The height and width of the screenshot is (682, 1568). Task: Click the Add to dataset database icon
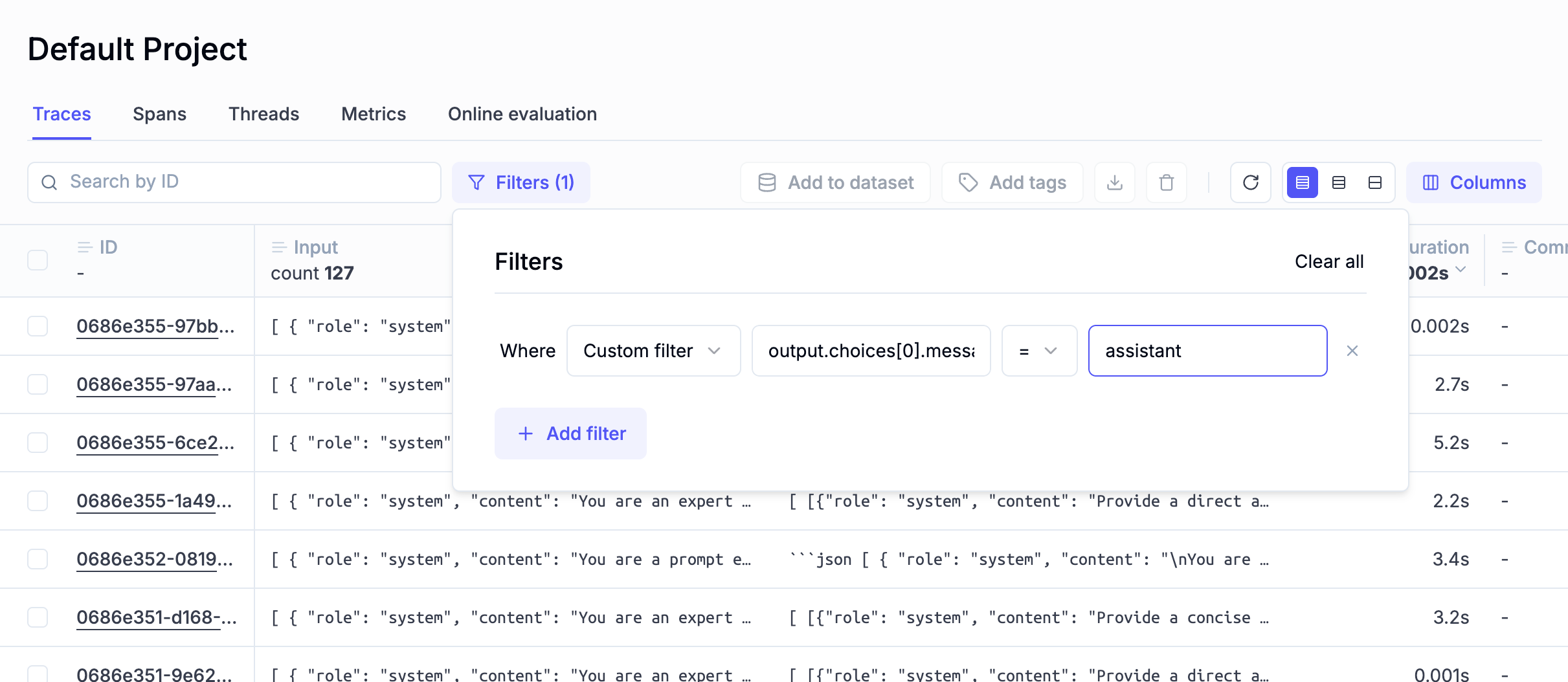pos(767,182)
